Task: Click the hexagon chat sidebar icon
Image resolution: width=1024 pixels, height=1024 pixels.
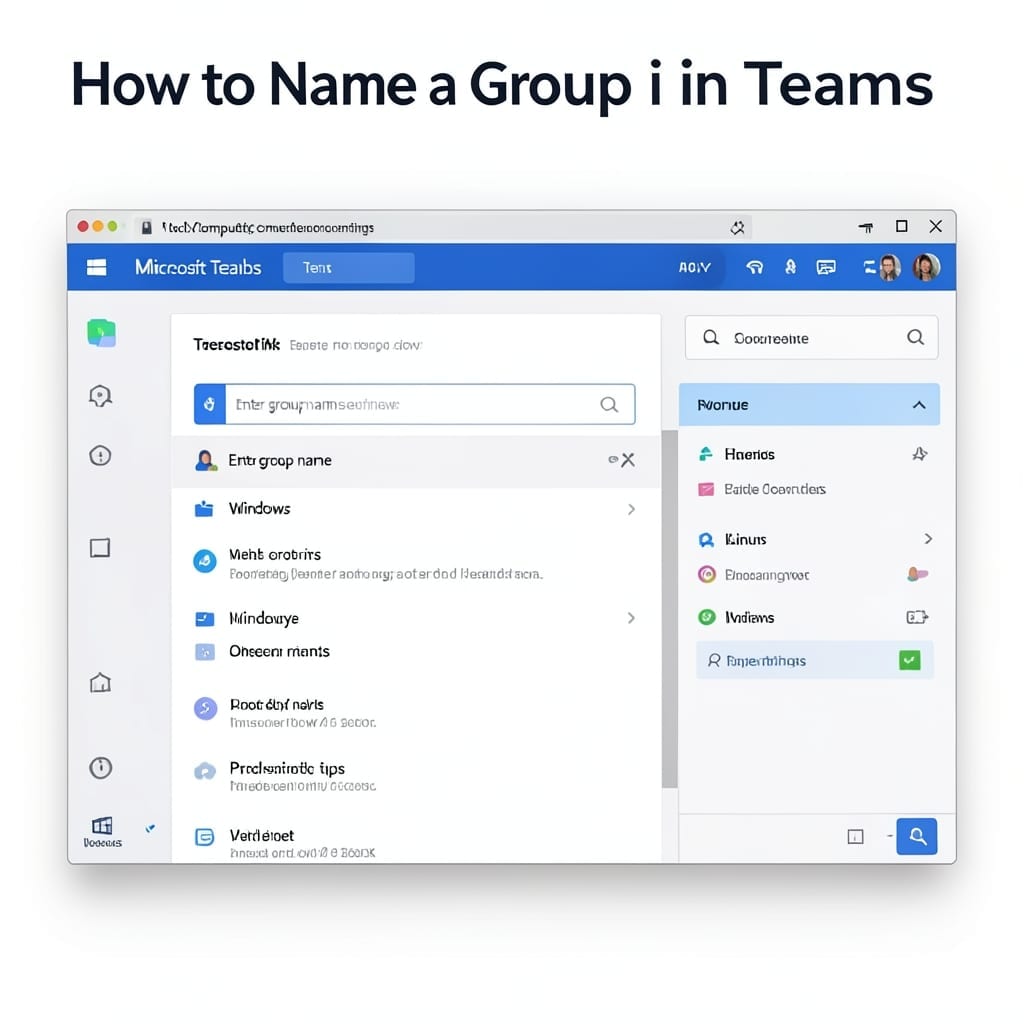Action: pos(100,396)
